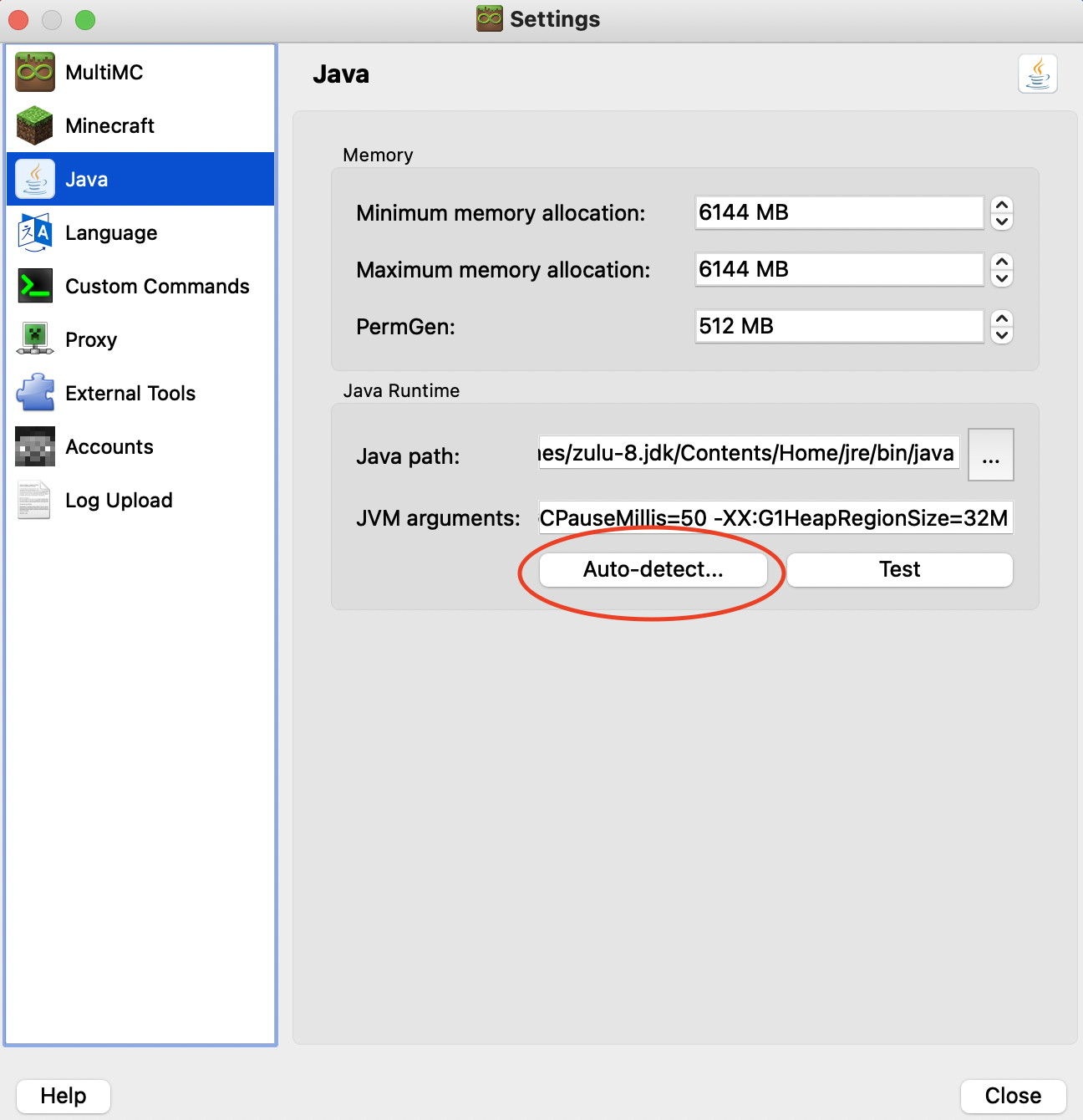Click the minimum memory allocation field
The width and height of the screenshot is (1083, 1120).
(839, 212)
